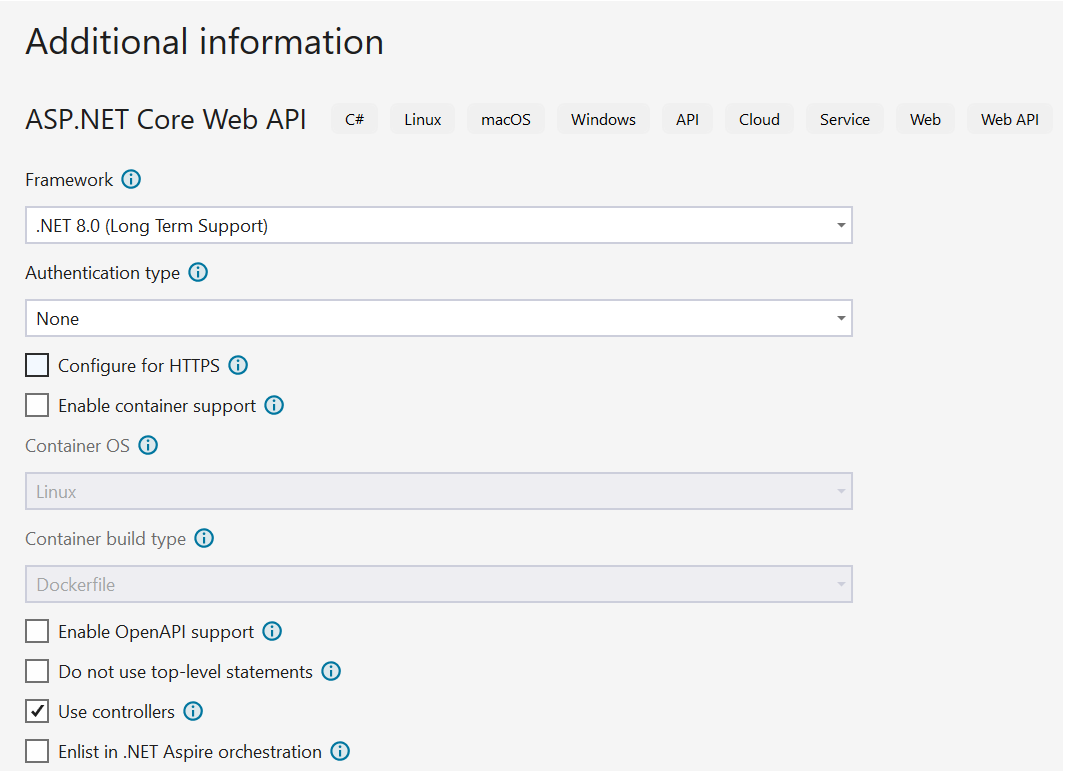Image resolution: width=1081 pixels, height=771 pixels.
Task: Click the Authentication type label
Action: point(103,273)
